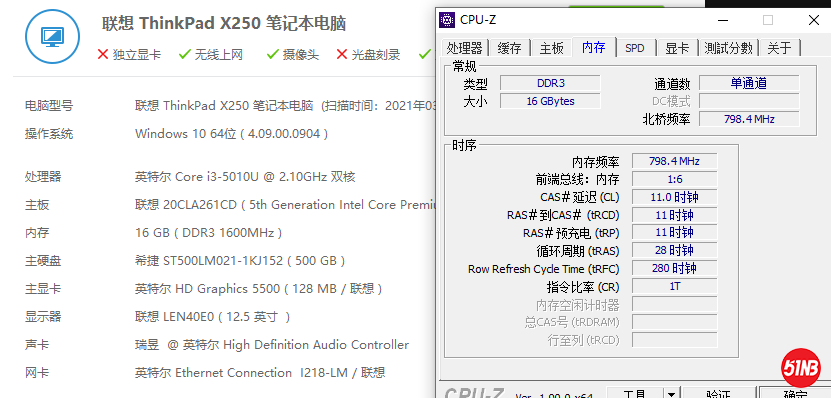
Task: Click the 英特尔 Ethernet Connection I218-LM value
Action: tap(260, 373)
